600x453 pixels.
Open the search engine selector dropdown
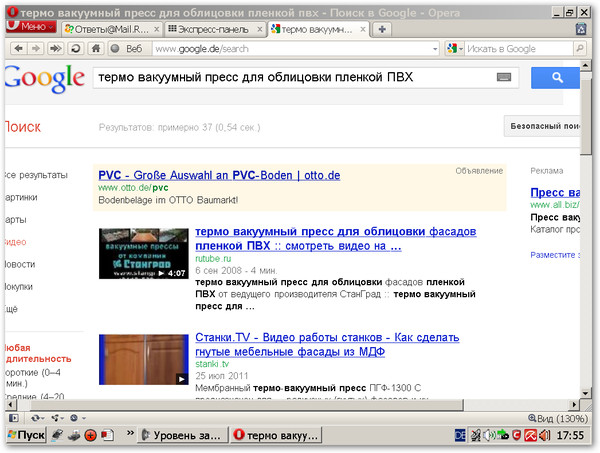click(455, 49)
